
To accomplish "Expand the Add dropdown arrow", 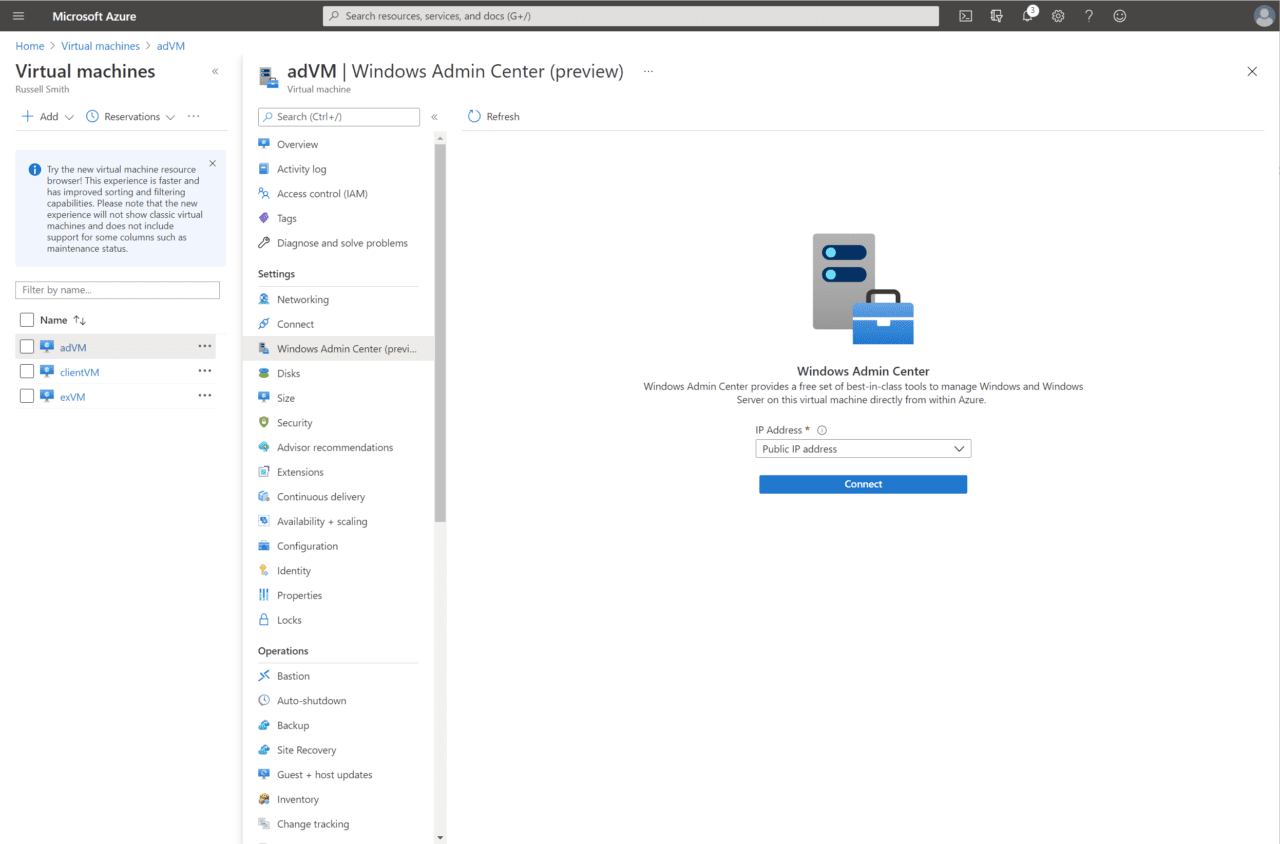I will [69, 117].
